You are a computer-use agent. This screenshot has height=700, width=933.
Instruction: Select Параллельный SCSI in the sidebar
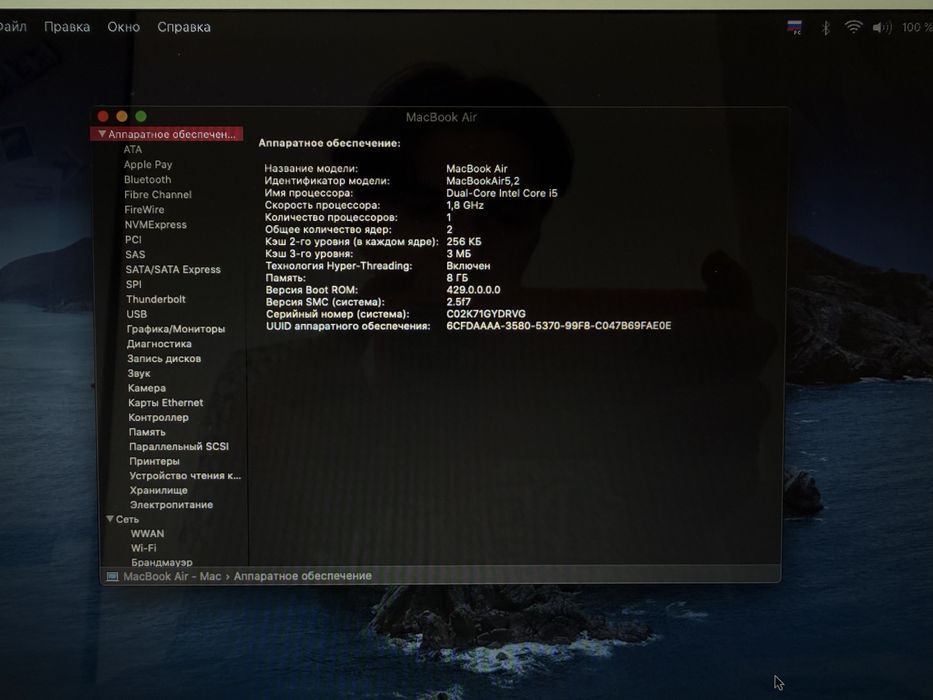click(179, 446)
